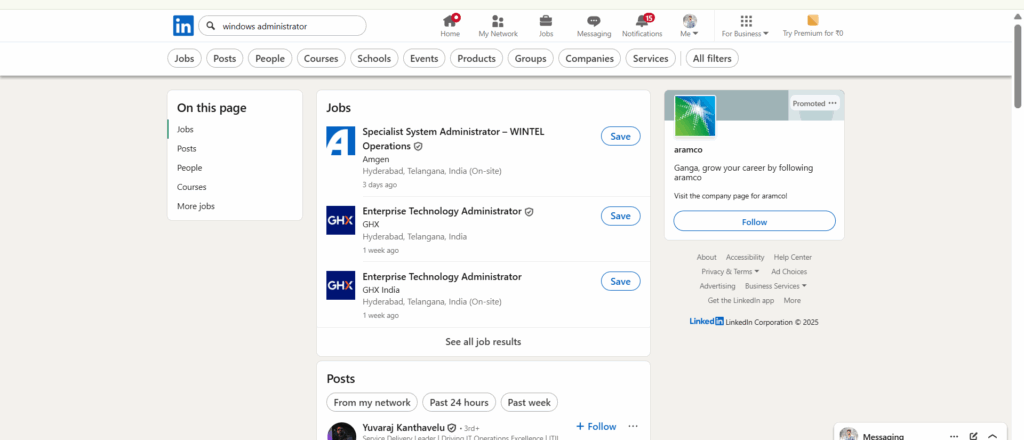Screen dimensions: 1024x440
Task: Toggle the From my network filter
Action: click(372, 402)
